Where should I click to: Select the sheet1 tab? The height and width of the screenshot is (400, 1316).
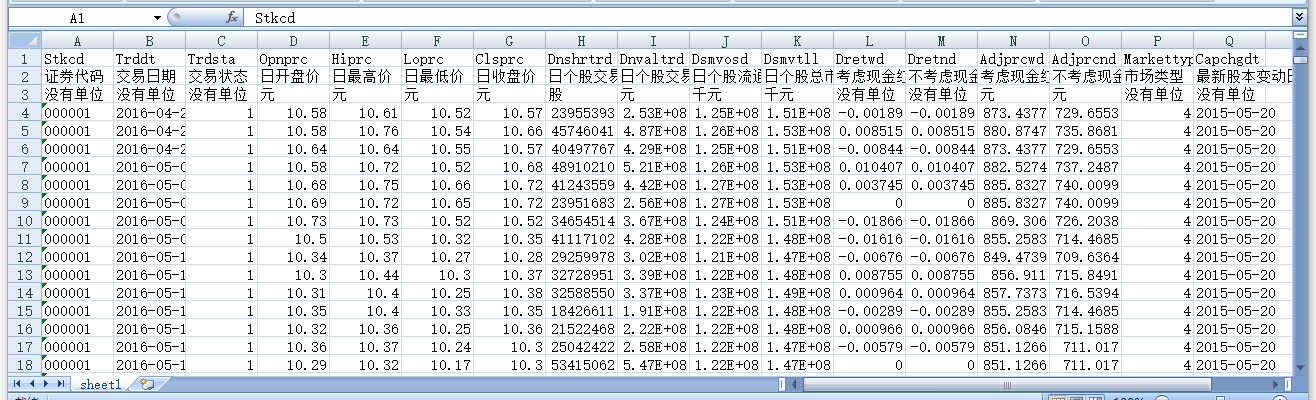tap(101, 384)
